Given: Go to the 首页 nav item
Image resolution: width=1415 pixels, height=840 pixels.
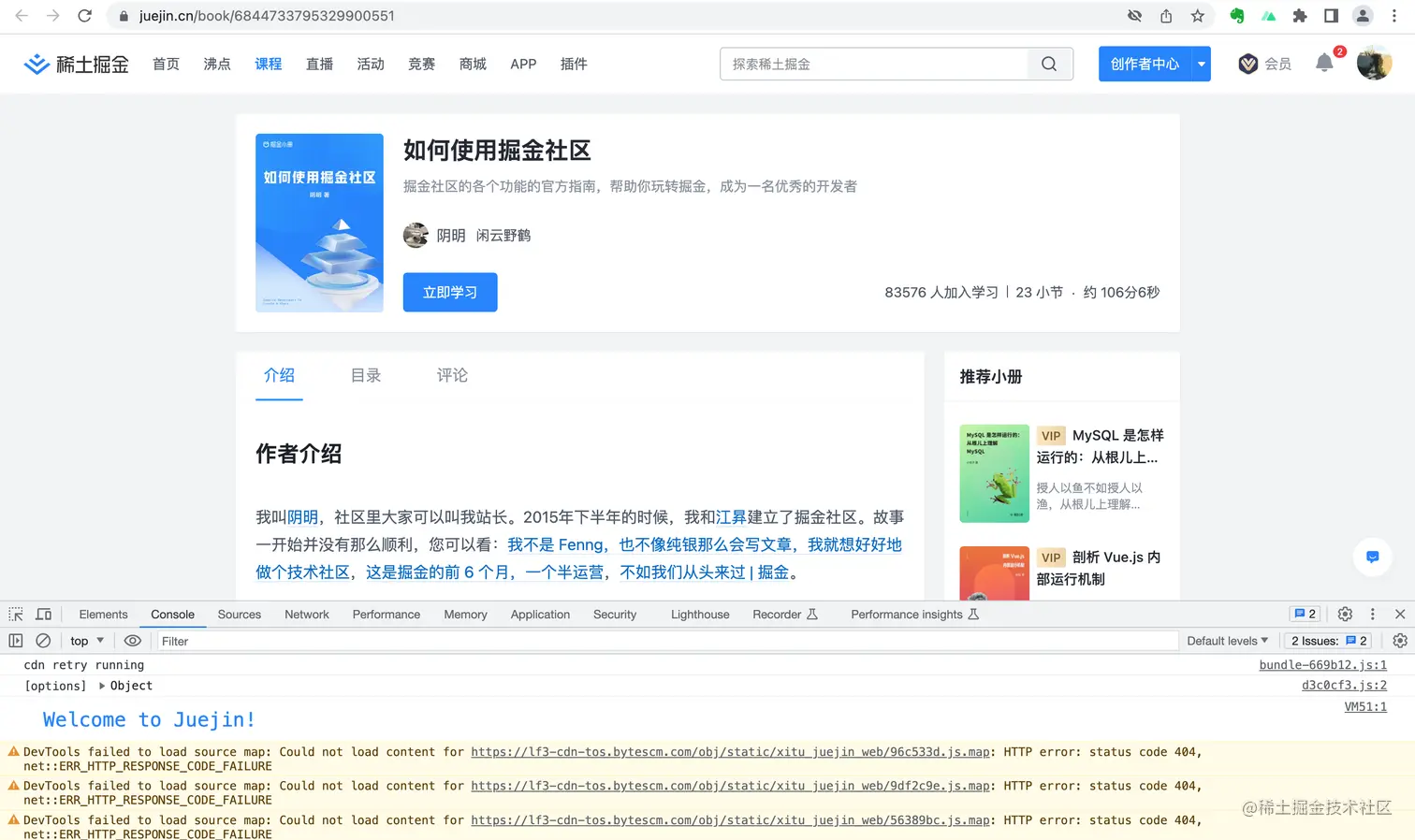Looking at the screenshot, I should (x=166, y=64).
